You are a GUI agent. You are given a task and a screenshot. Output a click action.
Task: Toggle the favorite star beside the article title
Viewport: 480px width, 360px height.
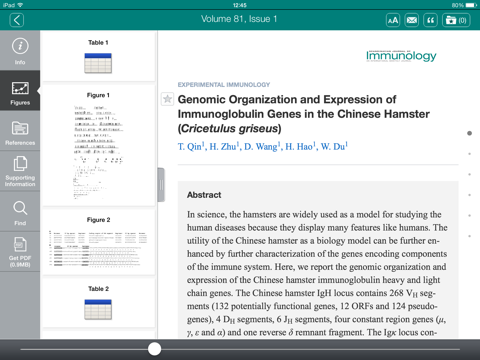click(167, 99)
